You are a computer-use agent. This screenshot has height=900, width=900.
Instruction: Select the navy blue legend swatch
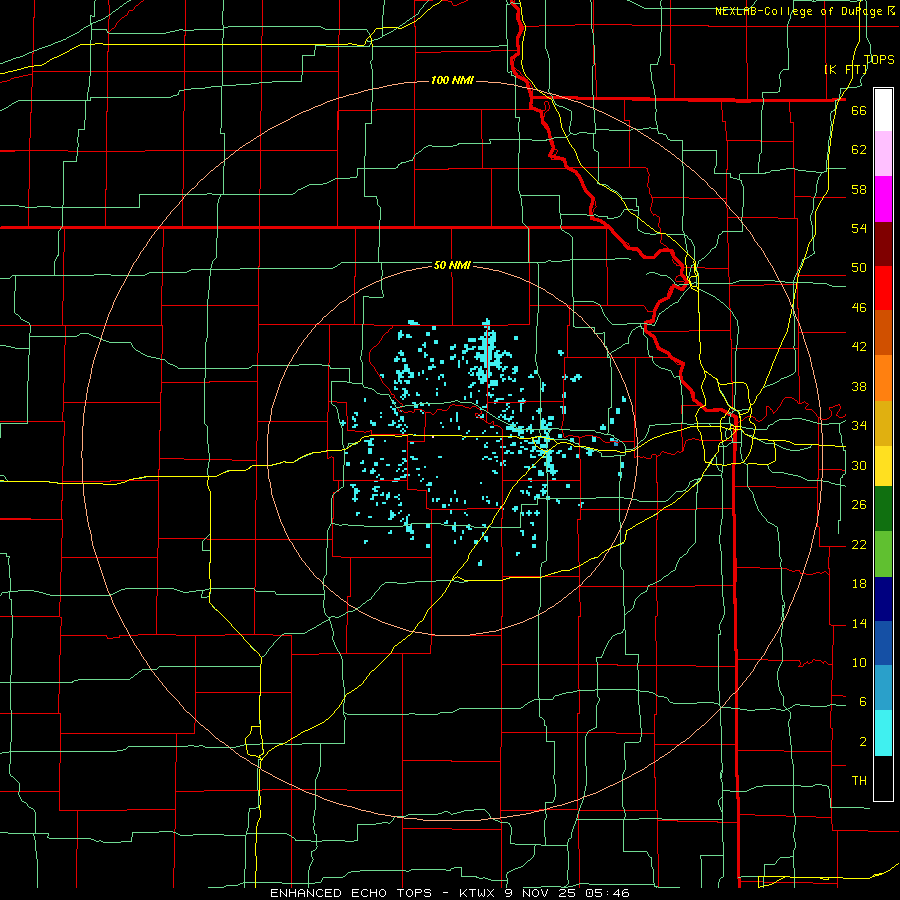pyautogui.click(x=883, y=599)
